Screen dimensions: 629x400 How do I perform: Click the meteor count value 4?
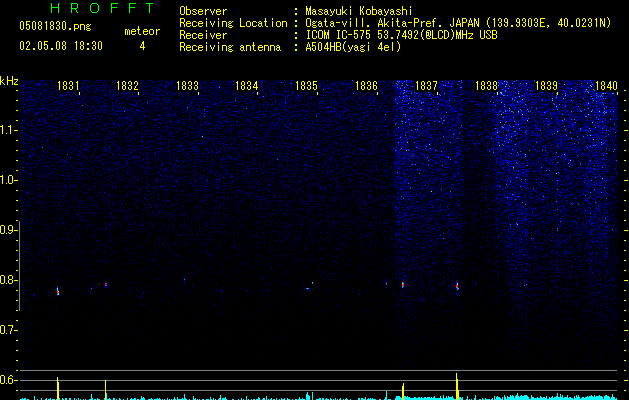142,46
